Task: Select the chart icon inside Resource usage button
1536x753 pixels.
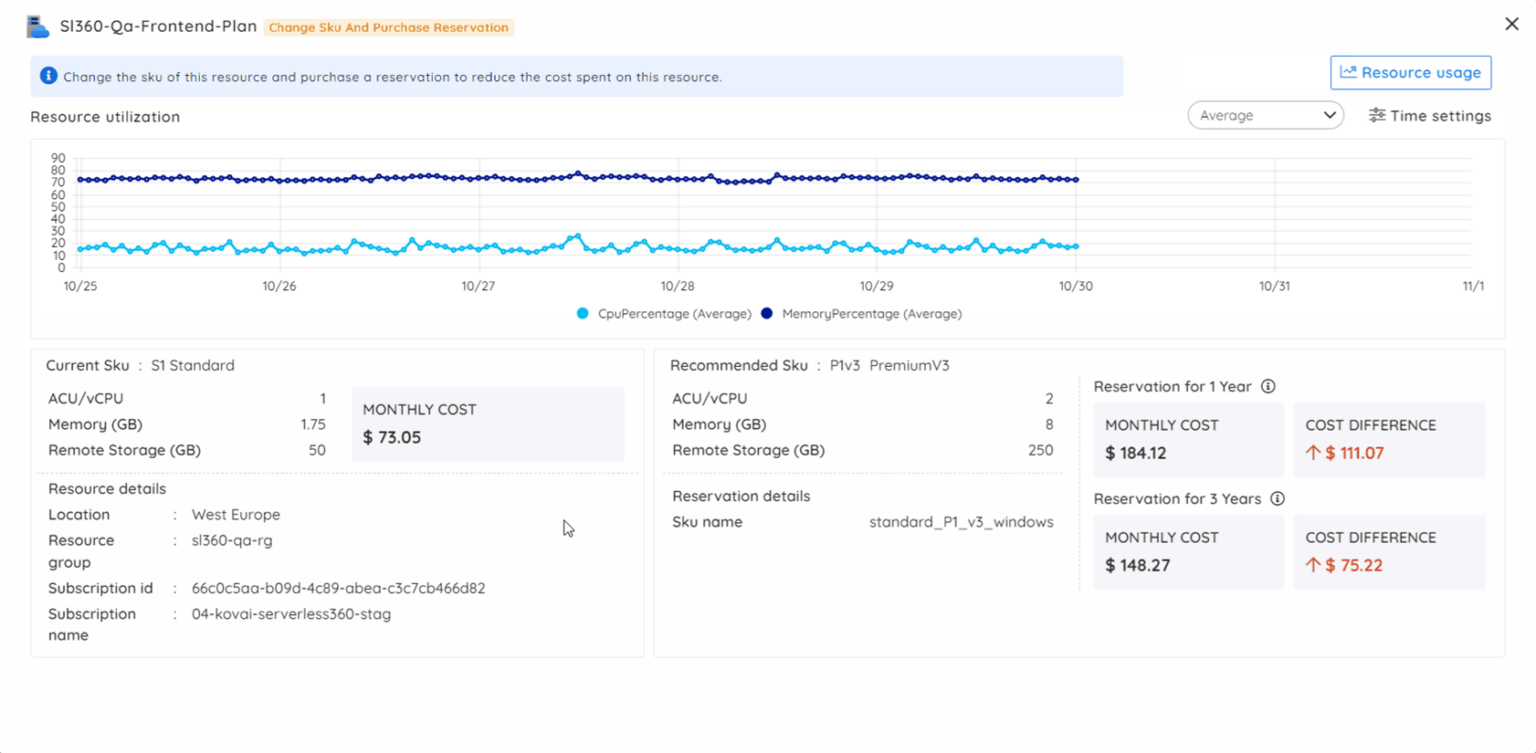Action: coord(1348,72)
